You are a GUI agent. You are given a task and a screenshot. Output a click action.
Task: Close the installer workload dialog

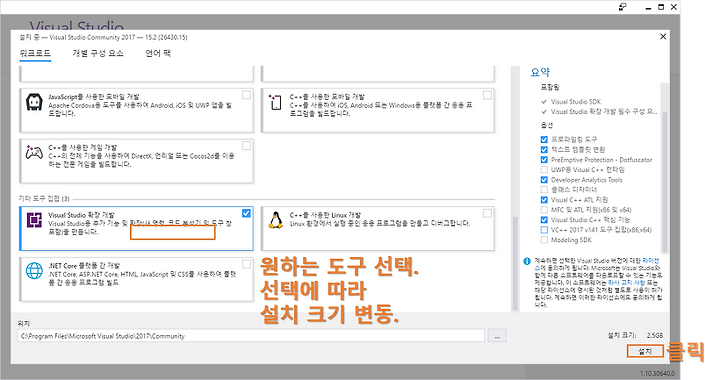point(663,36)
